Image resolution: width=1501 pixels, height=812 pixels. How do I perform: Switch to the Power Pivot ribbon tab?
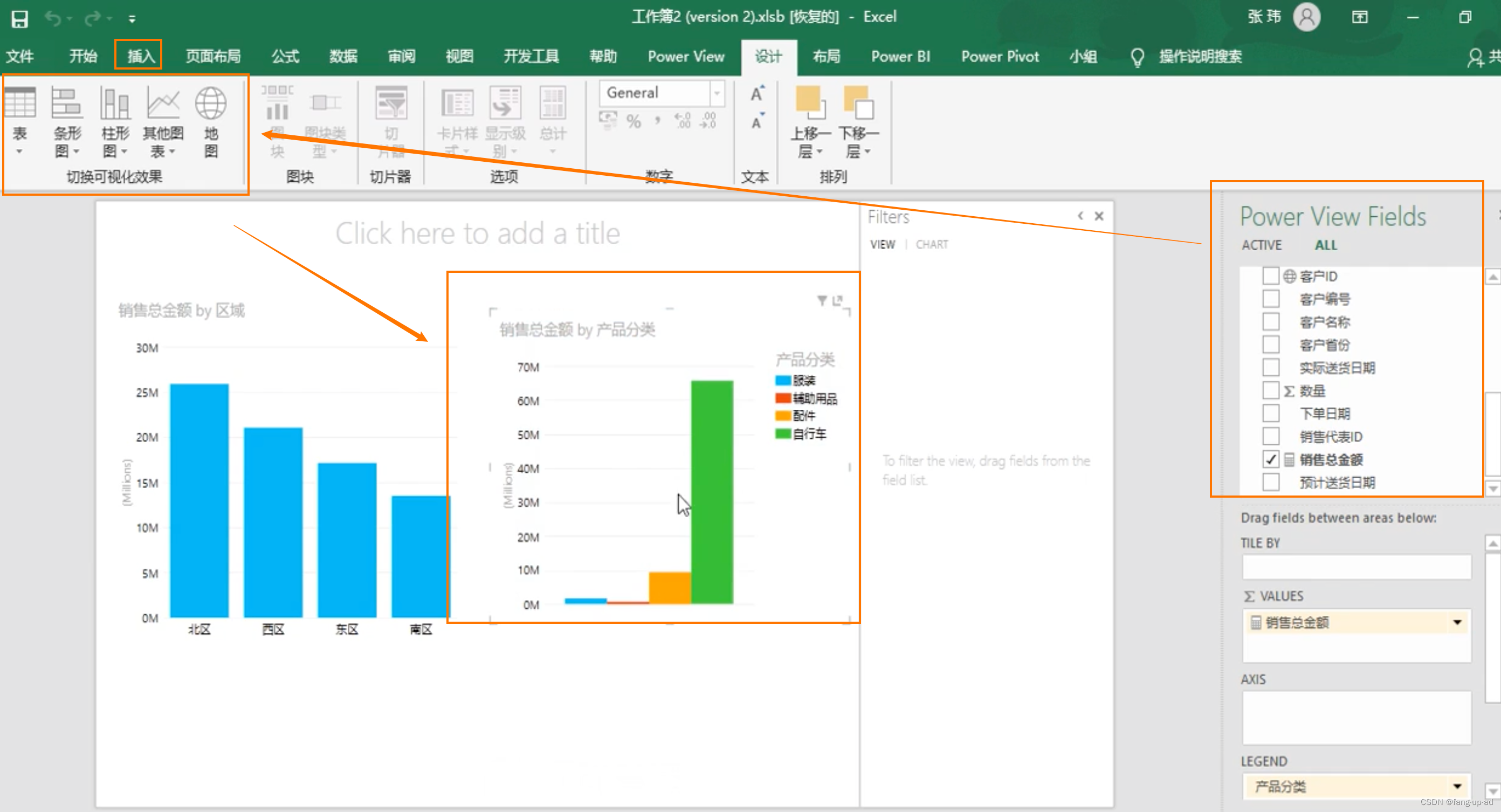(1000, 57)
